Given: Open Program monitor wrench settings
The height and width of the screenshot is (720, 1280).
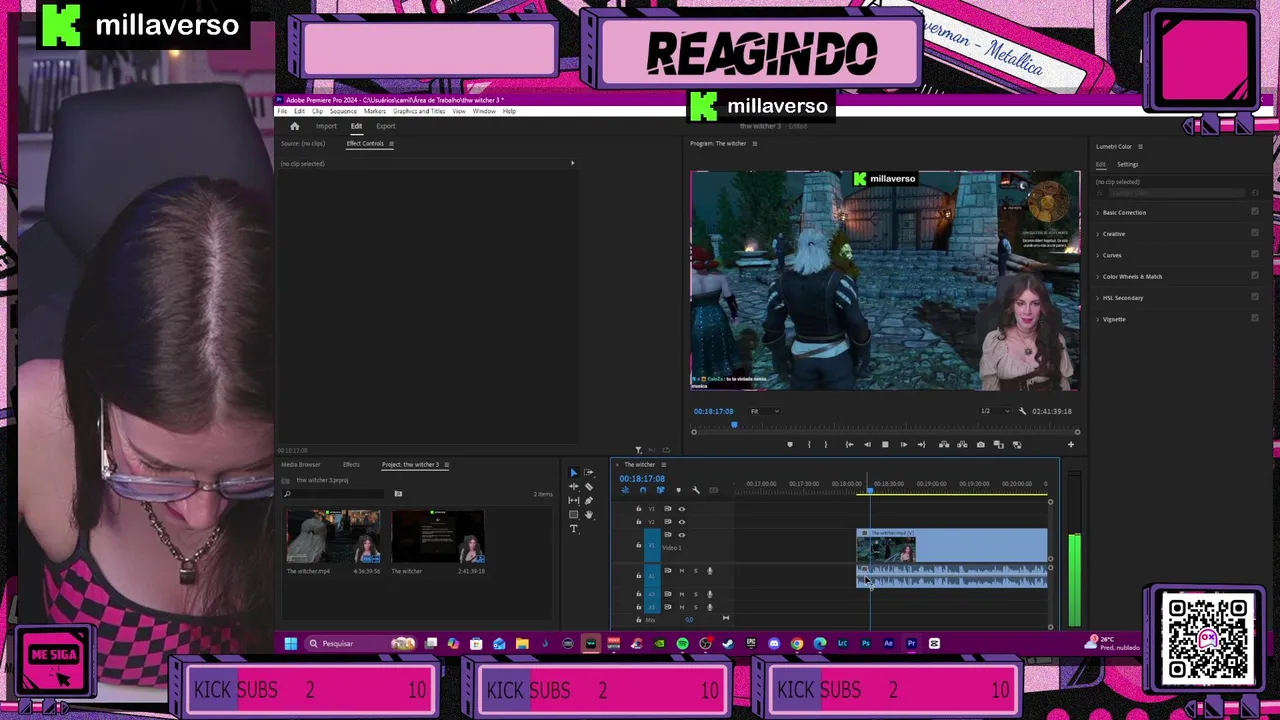Looking at the screenshot, I should pyautogui.click(x=1022, y=411).
